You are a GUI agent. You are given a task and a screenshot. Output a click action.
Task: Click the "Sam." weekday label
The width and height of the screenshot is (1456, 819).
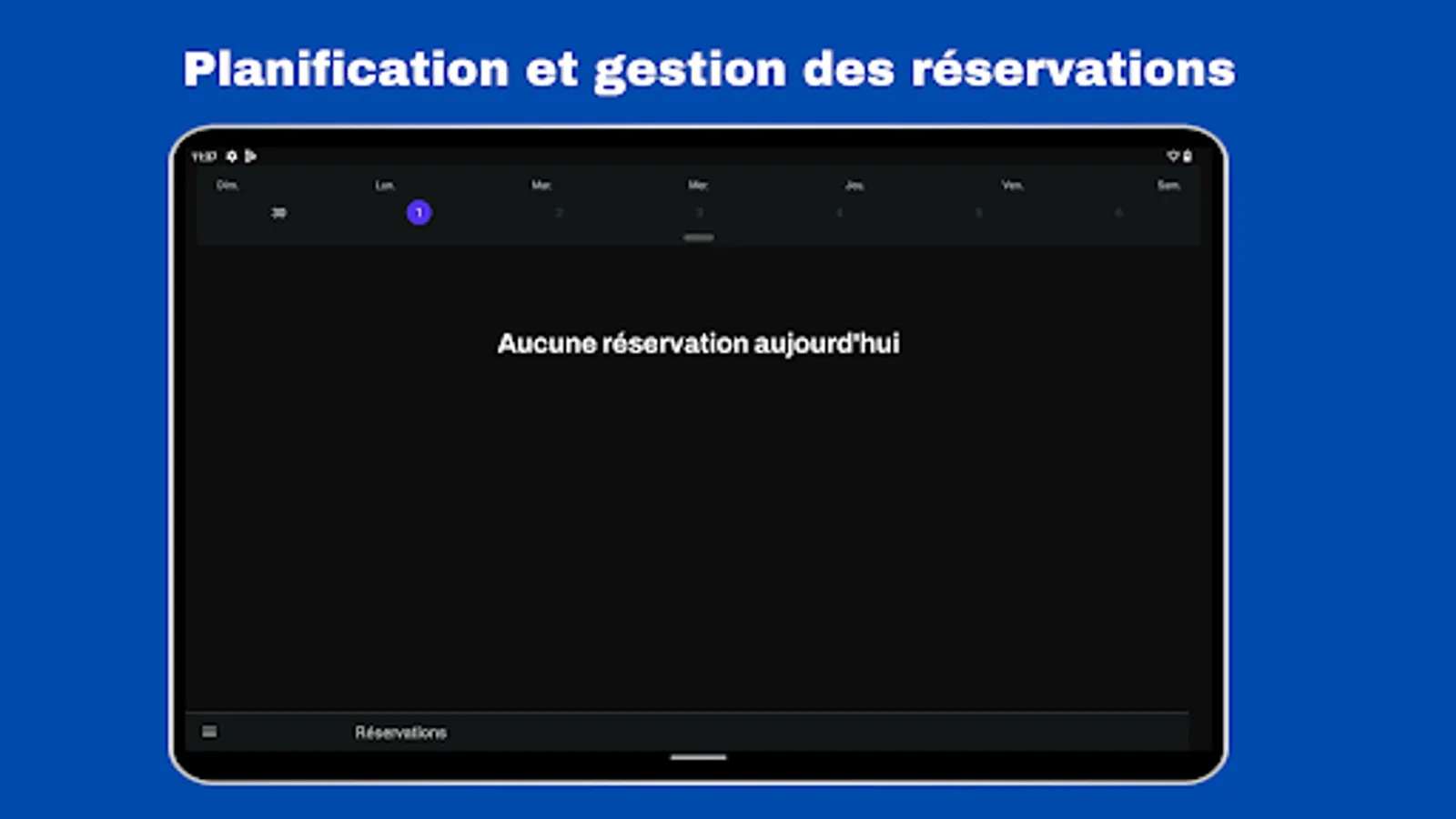(x=1168, y=186)
